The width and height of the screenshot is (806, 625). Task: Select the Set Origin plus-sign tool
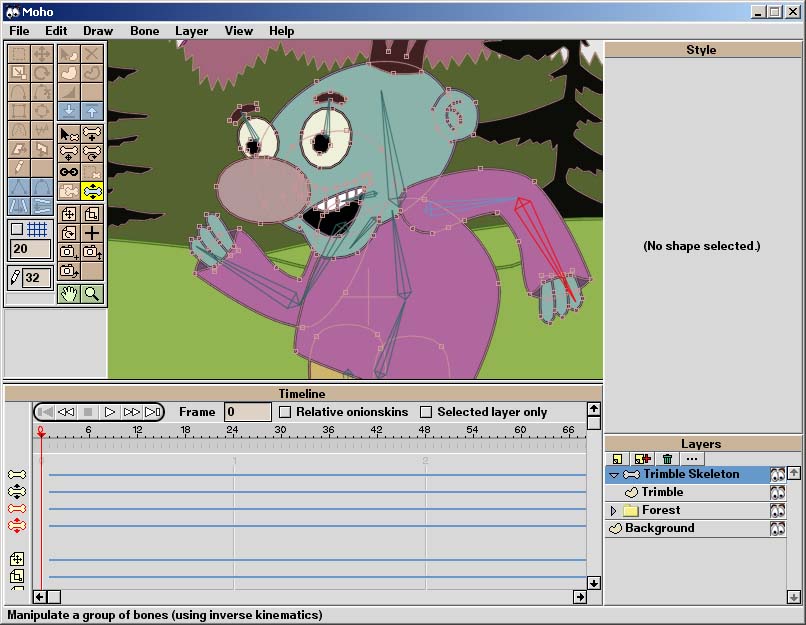point(92,233)
